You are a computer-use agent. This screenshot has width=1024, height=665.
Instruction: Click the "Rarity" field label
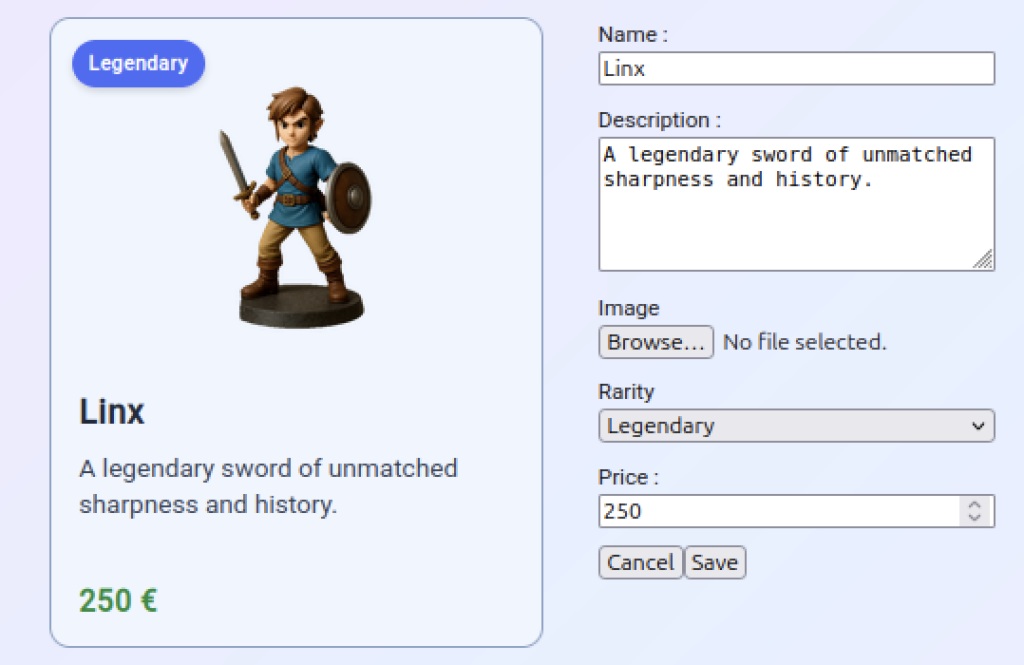coord(626,391)
